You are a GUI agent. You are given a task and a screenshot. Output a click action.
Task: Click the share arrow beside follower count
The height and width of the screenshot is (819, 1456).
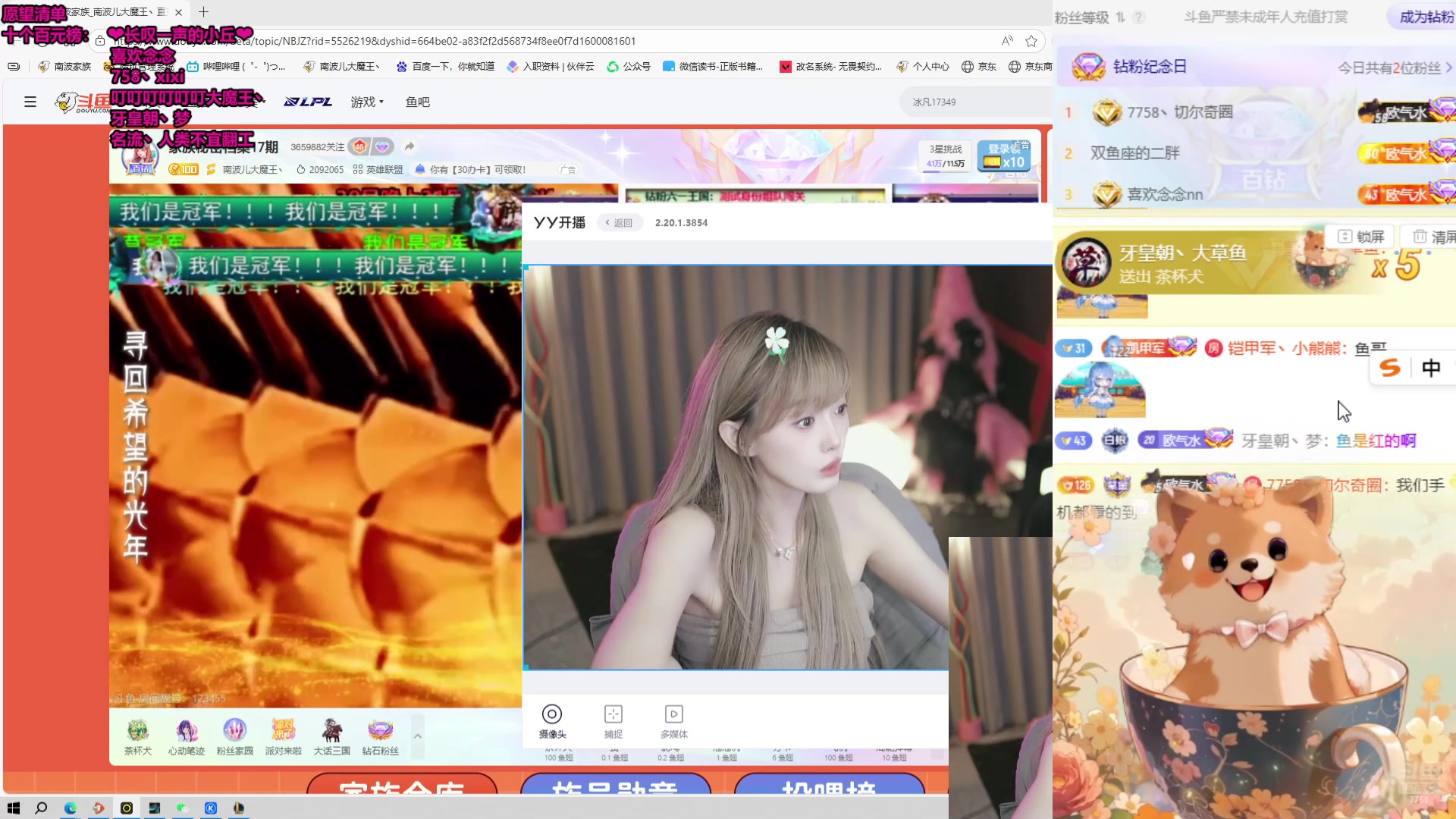pos(409,146)
